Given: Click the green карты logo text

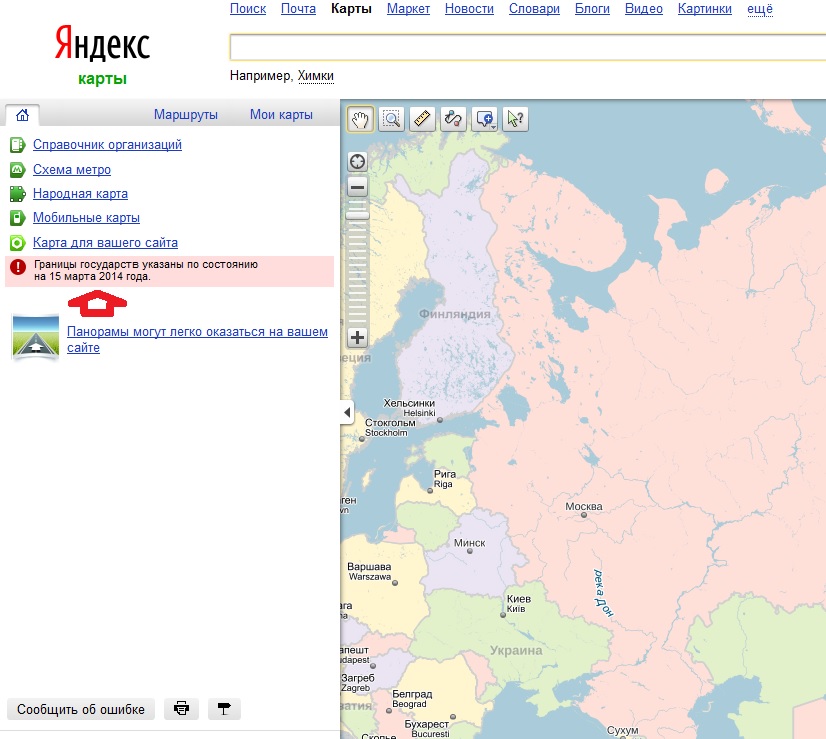Looking at the screenshot, I should (x=102, y=78).
